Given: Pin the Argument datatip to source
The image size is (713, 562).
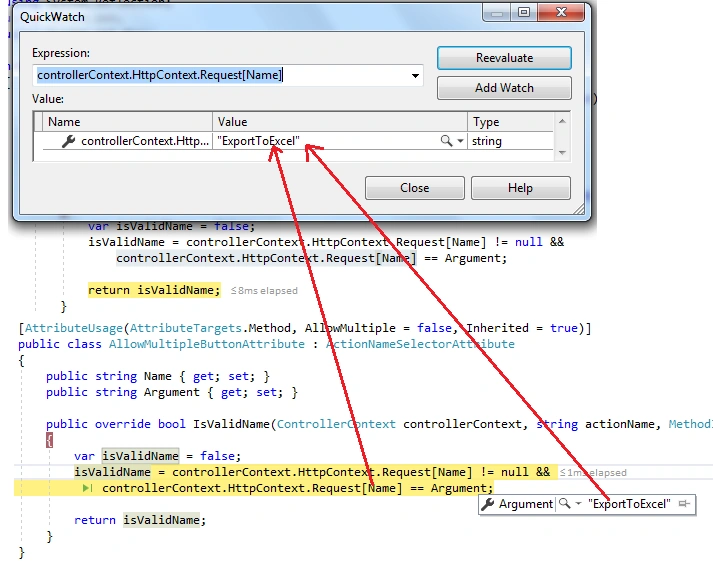Looking at the screenshot, I should (x=684, y=503).
